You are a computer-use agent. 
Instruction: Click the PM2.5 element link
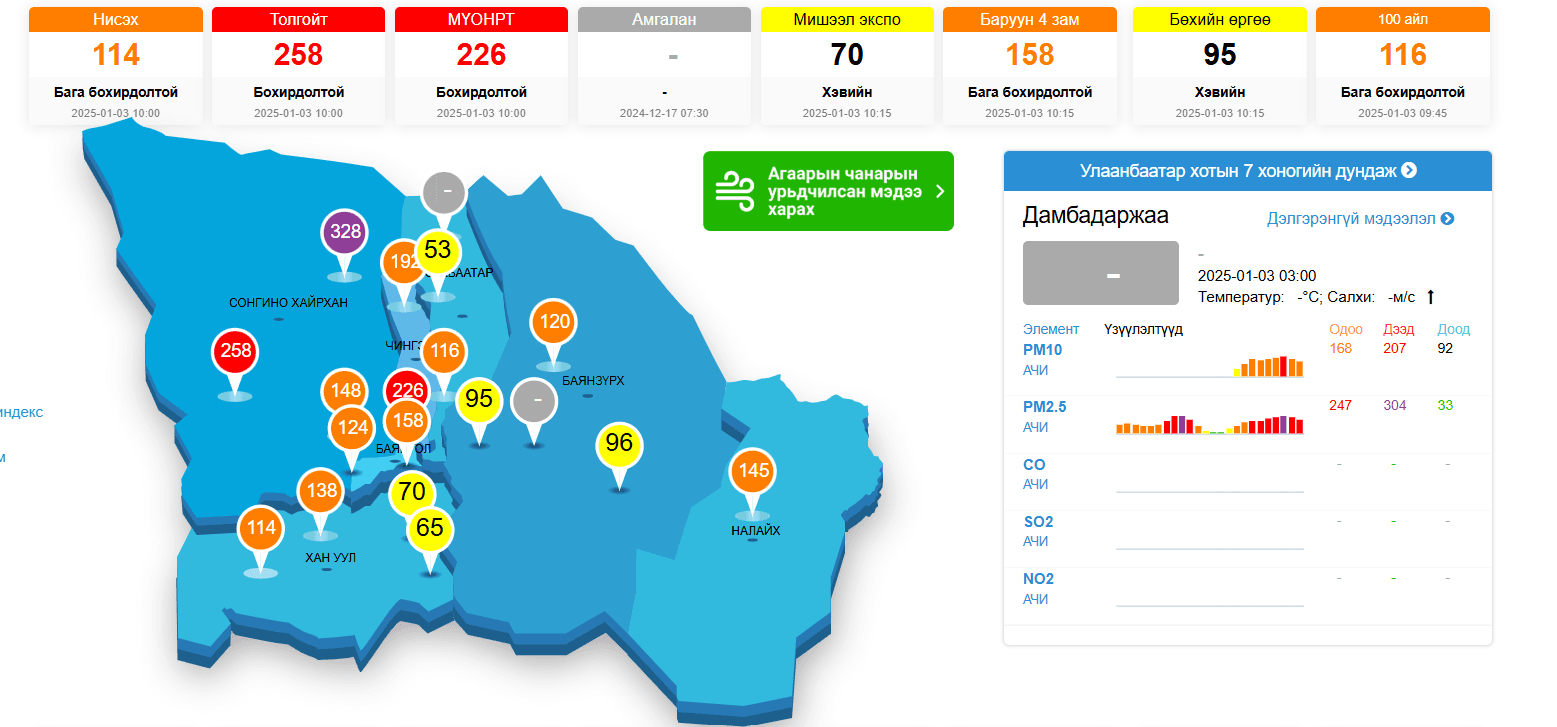tap(1044, 407)
